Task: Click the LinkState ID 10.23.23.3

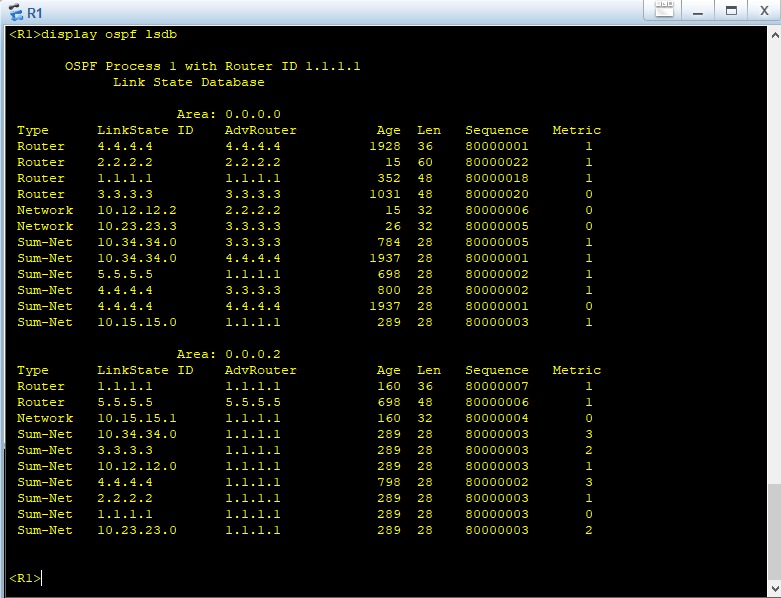Action: pos(137,226)
